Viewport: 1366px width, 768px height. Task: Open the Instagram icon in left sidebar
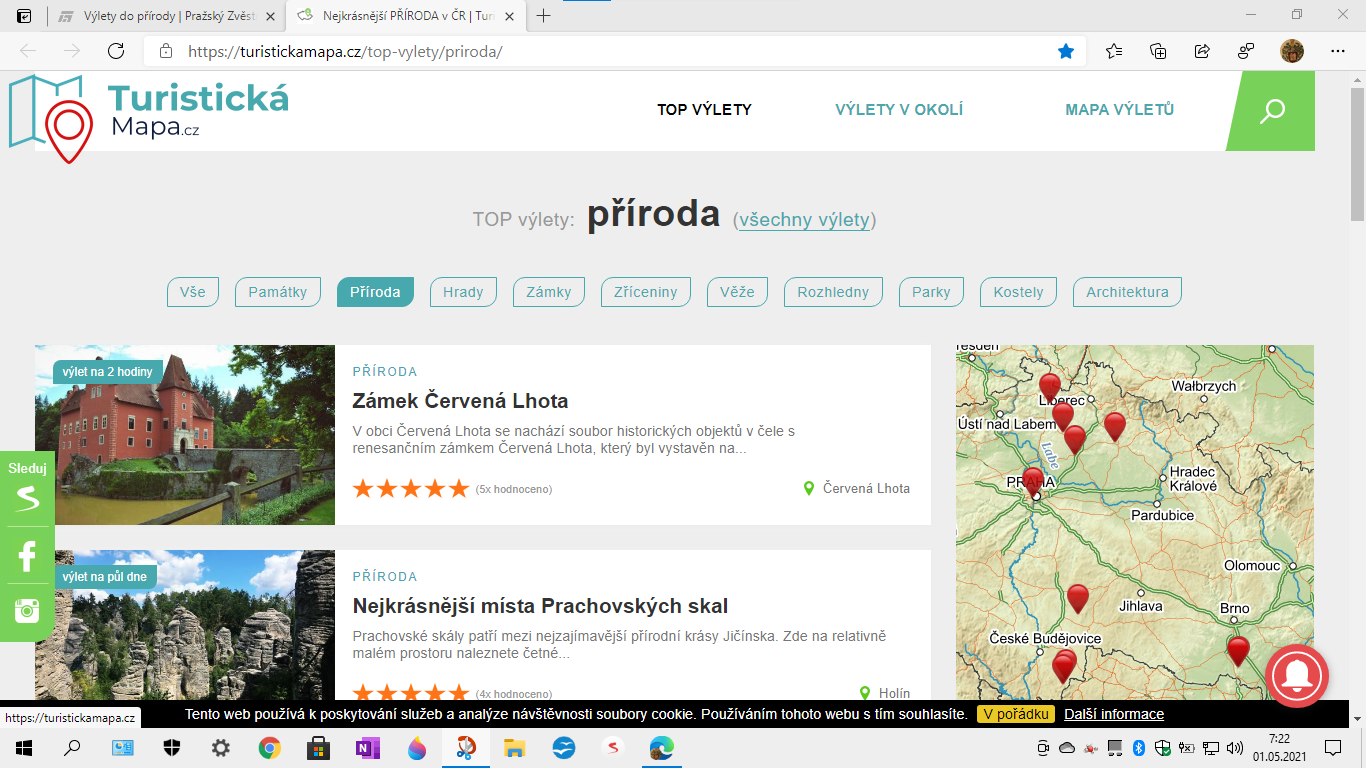click(27, 610)
